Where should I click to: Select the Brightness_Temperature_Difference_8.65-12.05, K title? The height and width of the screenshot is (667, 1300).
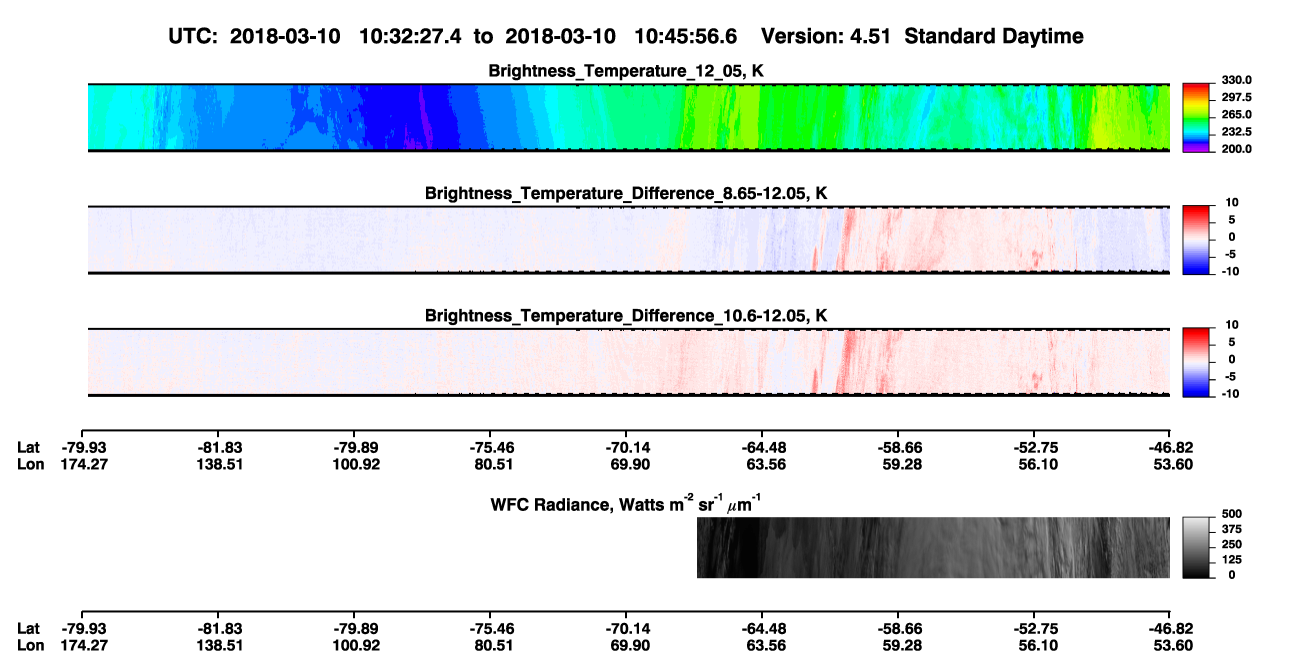pos(627,193)
